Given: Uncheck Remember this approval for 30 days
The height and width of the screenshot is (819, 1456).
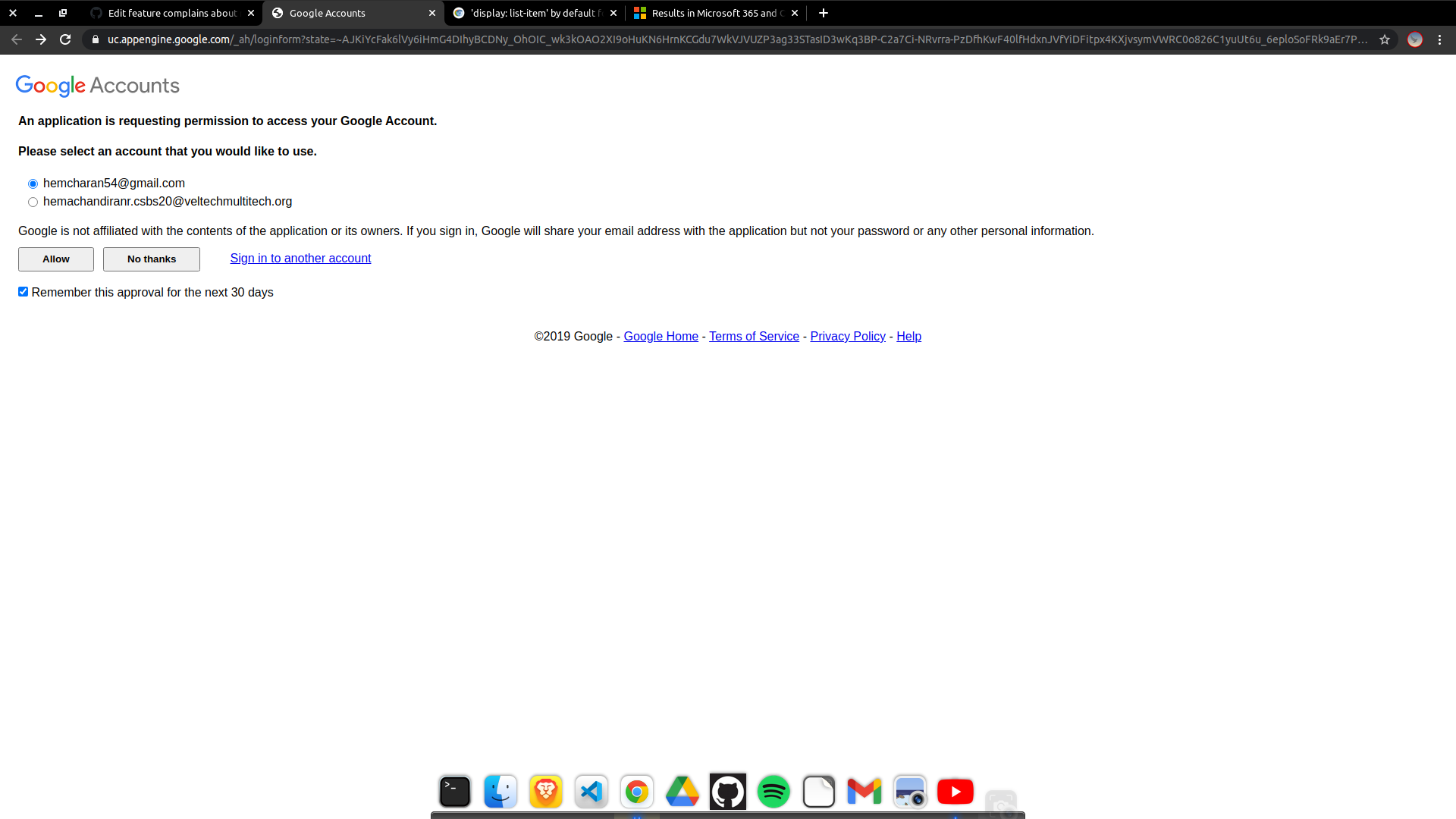Looking at the screenshot, I should 23,291.
